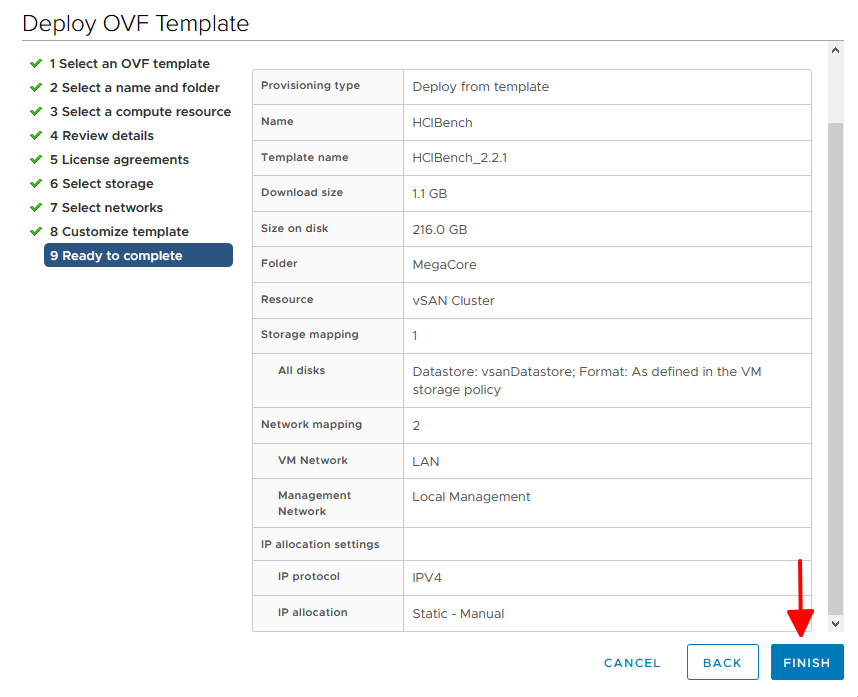Click the Finish button

[x=806, y=662]
